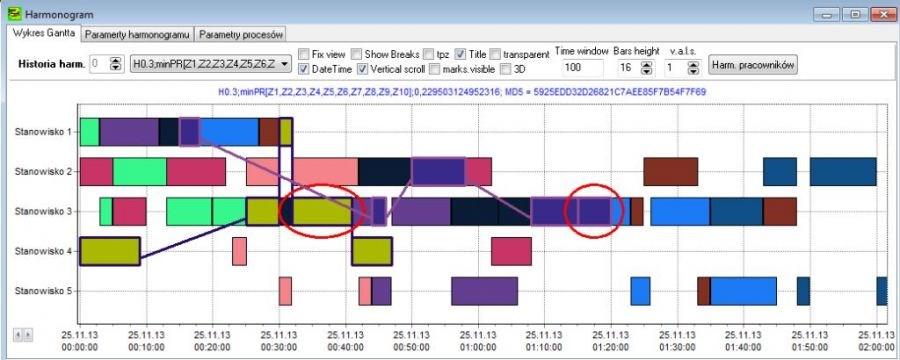Viewport: 900px width, 360px height.
Task: Select olive bar on Stanowisko 4 at start
Action: point(110,251)
